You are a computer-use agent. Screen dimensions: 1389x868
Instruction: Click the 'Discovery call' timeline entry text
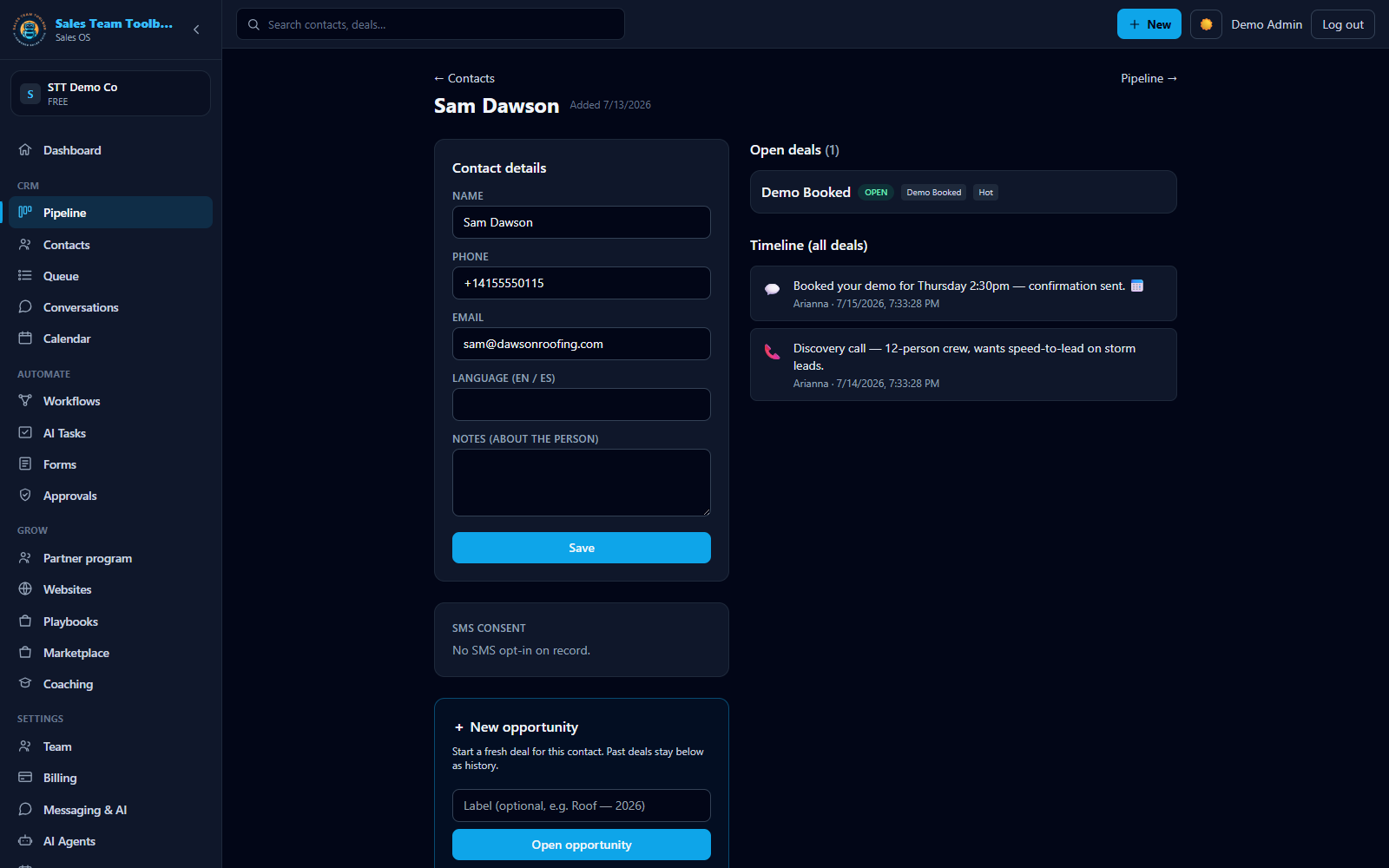[x=964, y=357]
